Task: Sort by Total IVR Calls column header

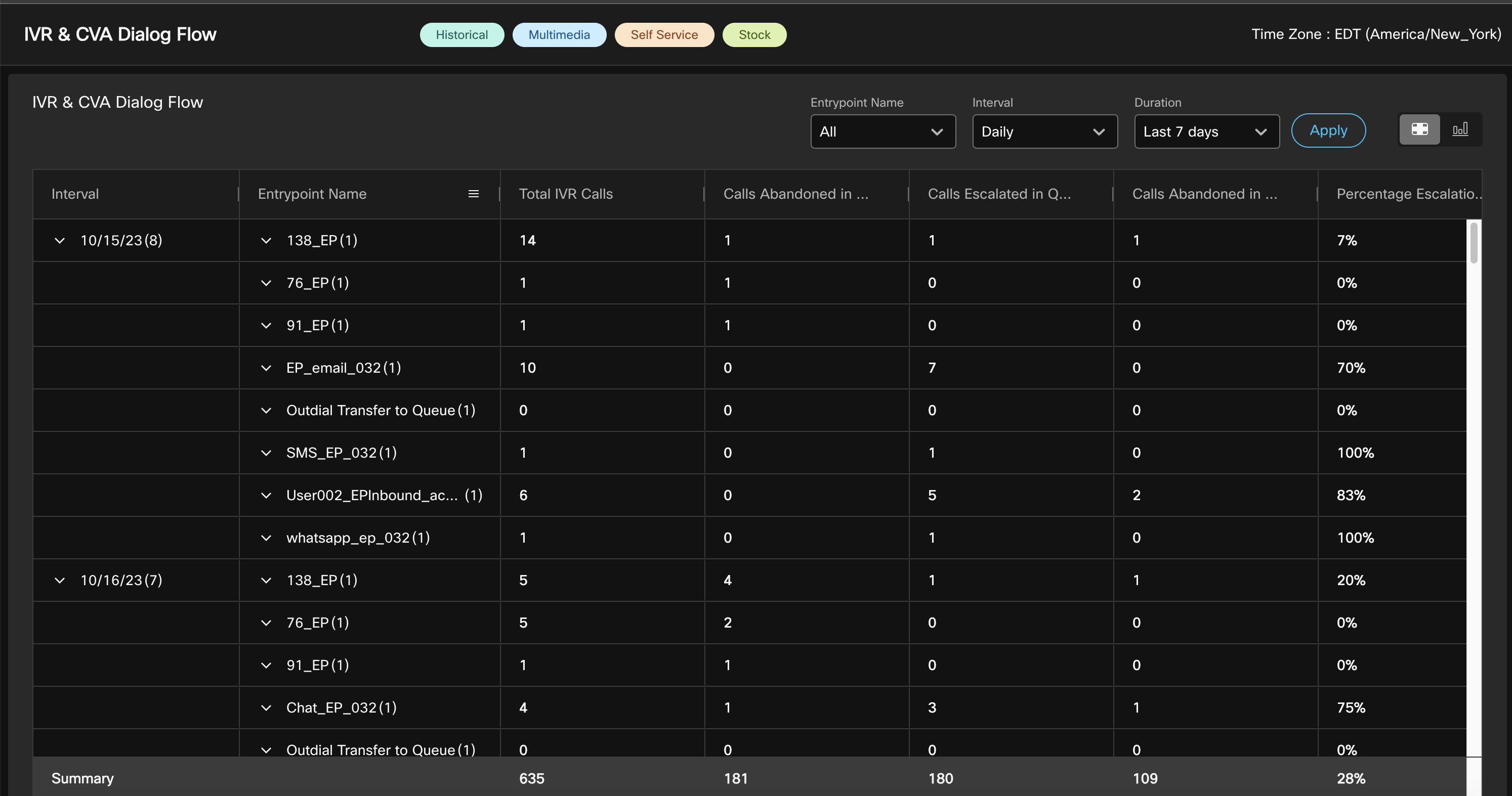Action: 565,194
